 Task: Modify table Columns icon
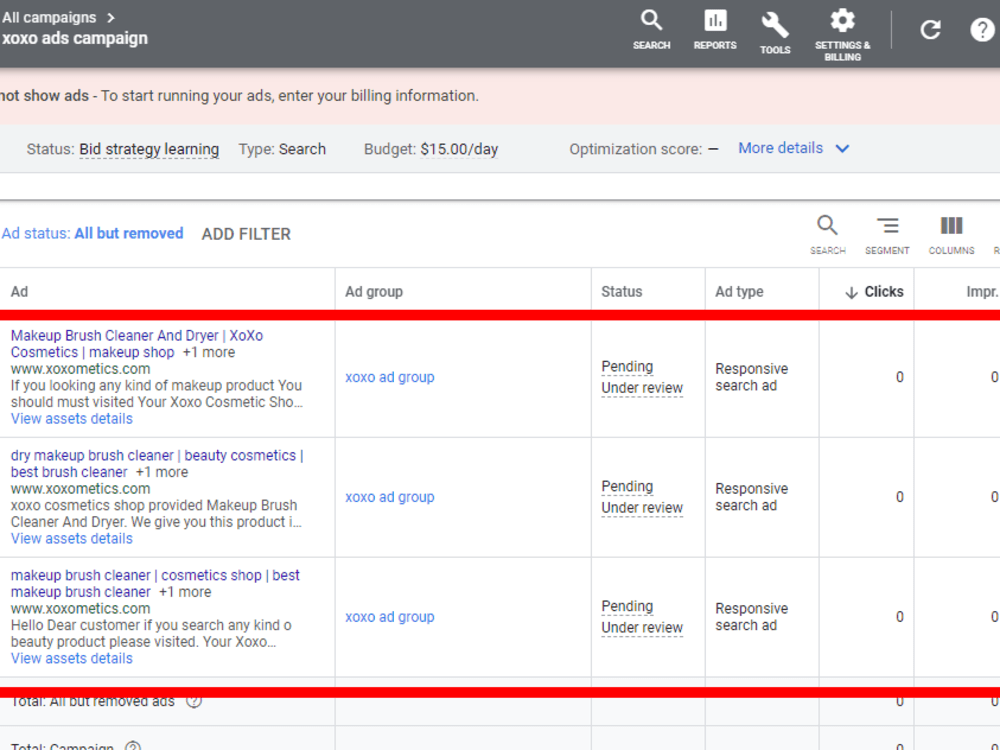[951, 235]
